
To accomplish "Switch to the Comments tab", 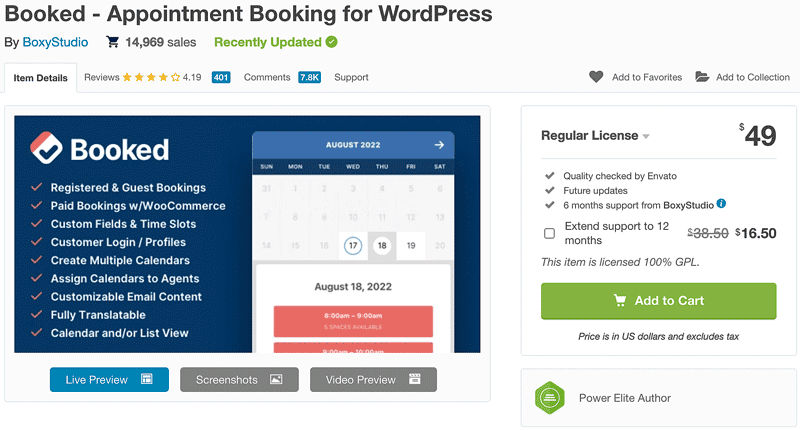I will pos(267,78).
